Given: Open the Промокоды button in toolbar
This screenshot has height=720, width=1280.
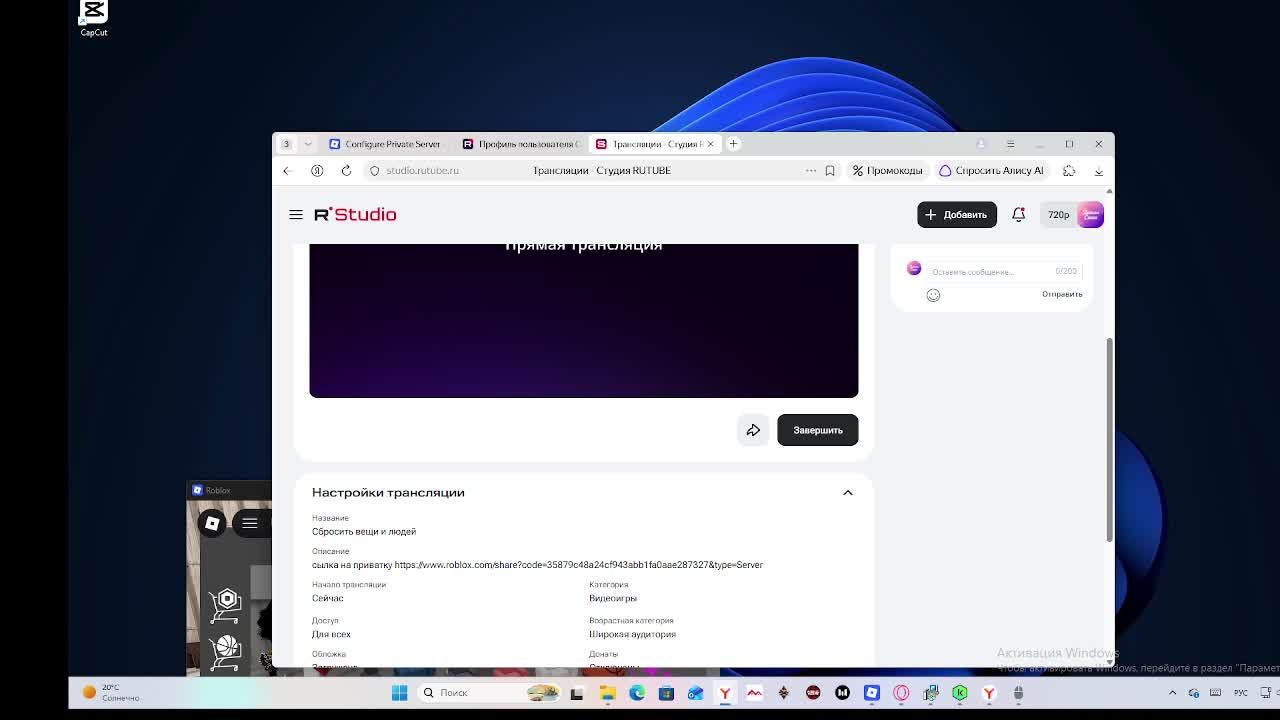Looking at the screenshot, I should [x=888, y=171].
